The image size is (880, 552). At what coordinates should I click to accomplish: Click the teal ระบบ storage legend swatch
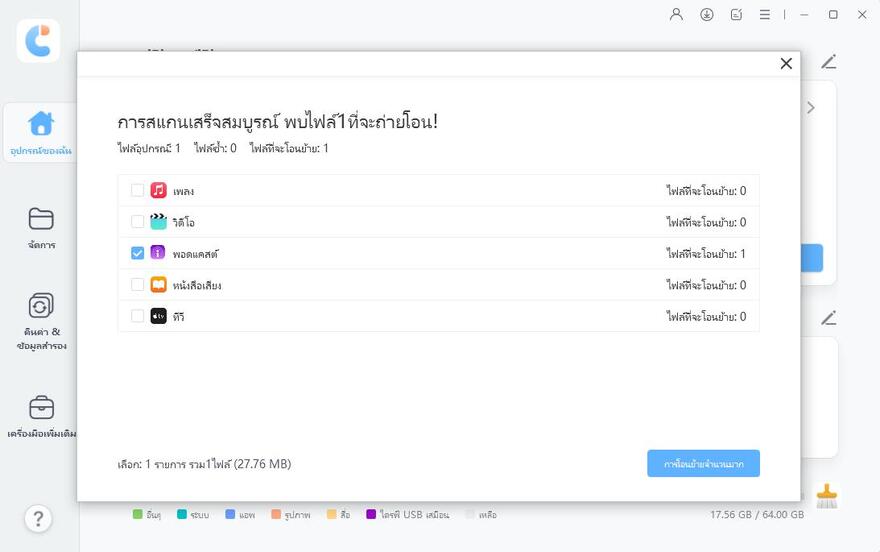(181, 514)
